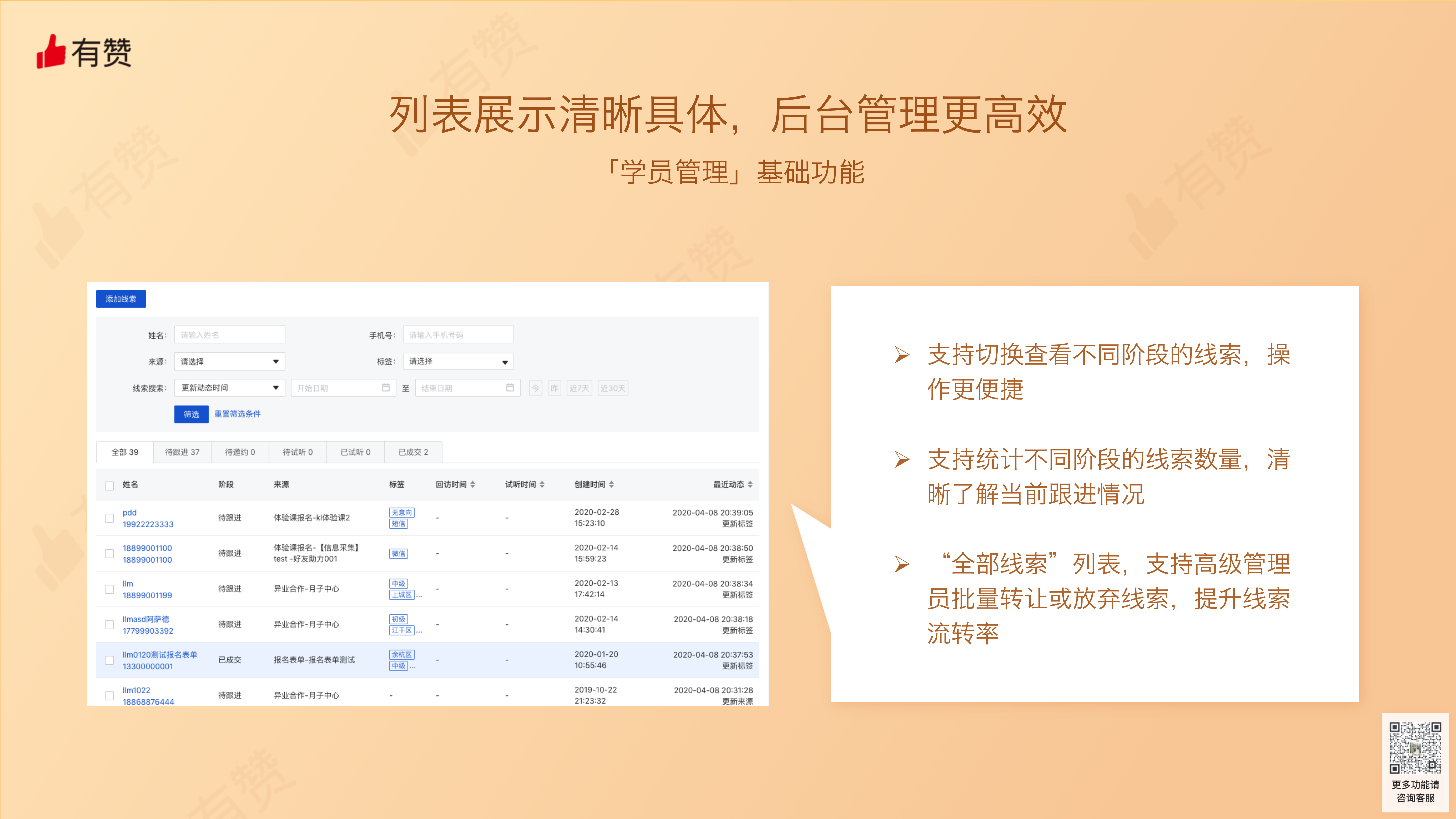This screenshot has width=1456, height=819.
Task: Open the pdd student name link
Action: point(129,513)
